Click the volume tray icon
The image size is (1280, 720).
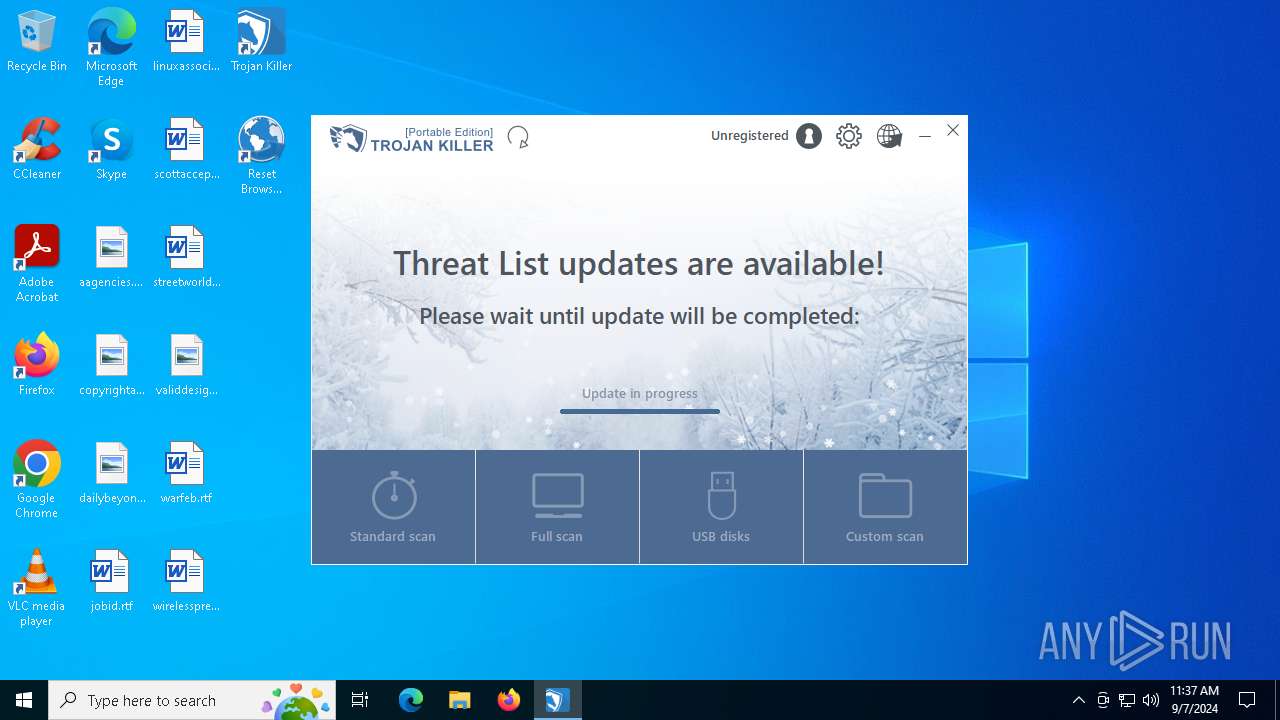1150,700
